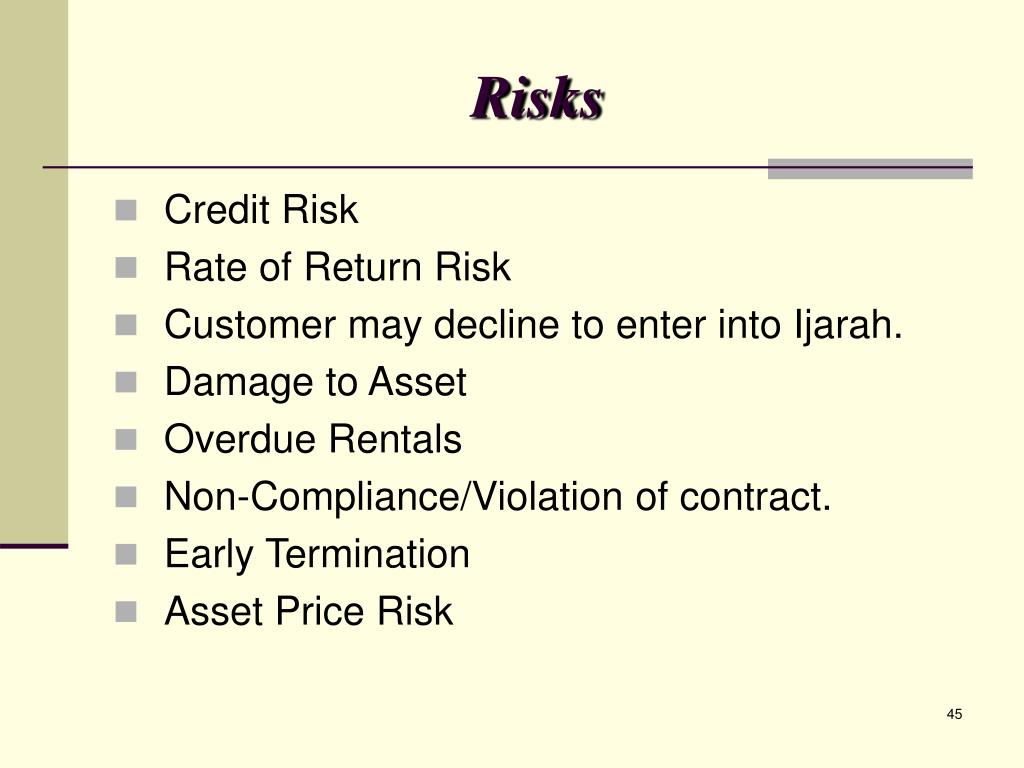This screenshot has width=1024, height=768.
Task: Select the Rate of Return Risk line
Action: pos(337,267)
